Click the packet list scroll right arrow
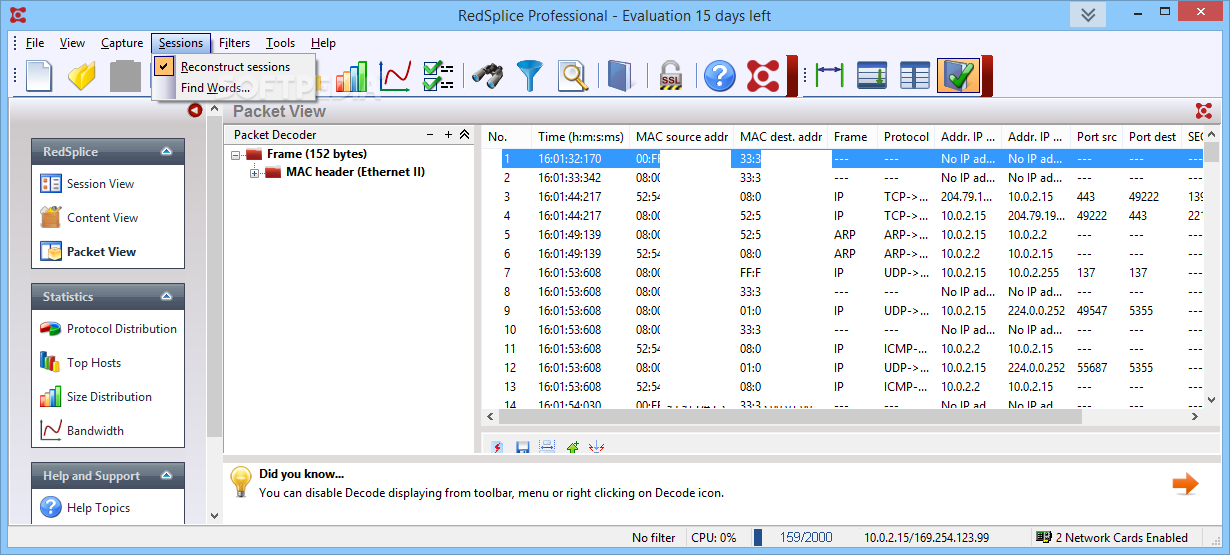 [1195, 416]
